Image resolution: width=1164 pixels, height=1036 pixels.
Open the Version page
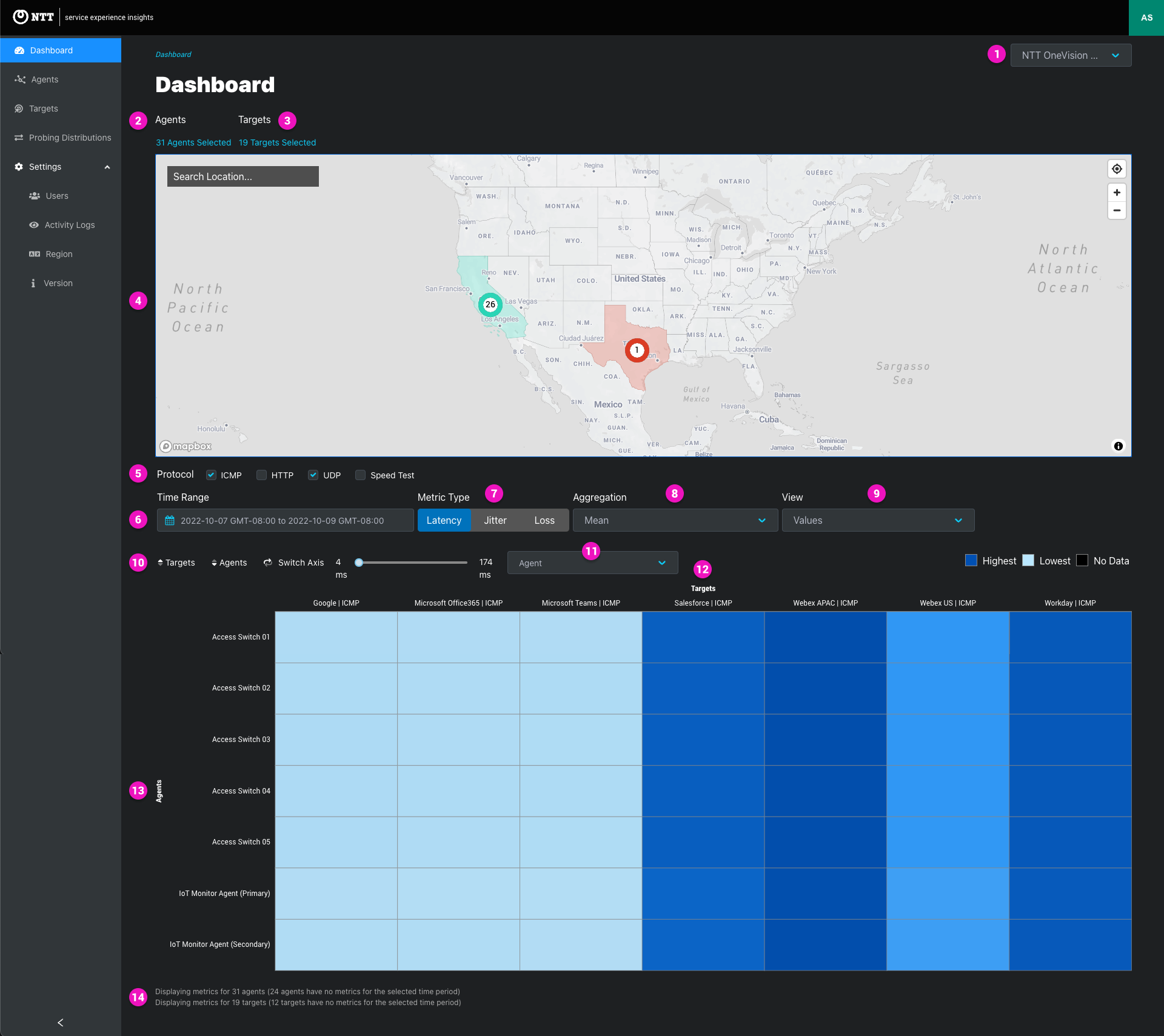click(x=61, y=283)
